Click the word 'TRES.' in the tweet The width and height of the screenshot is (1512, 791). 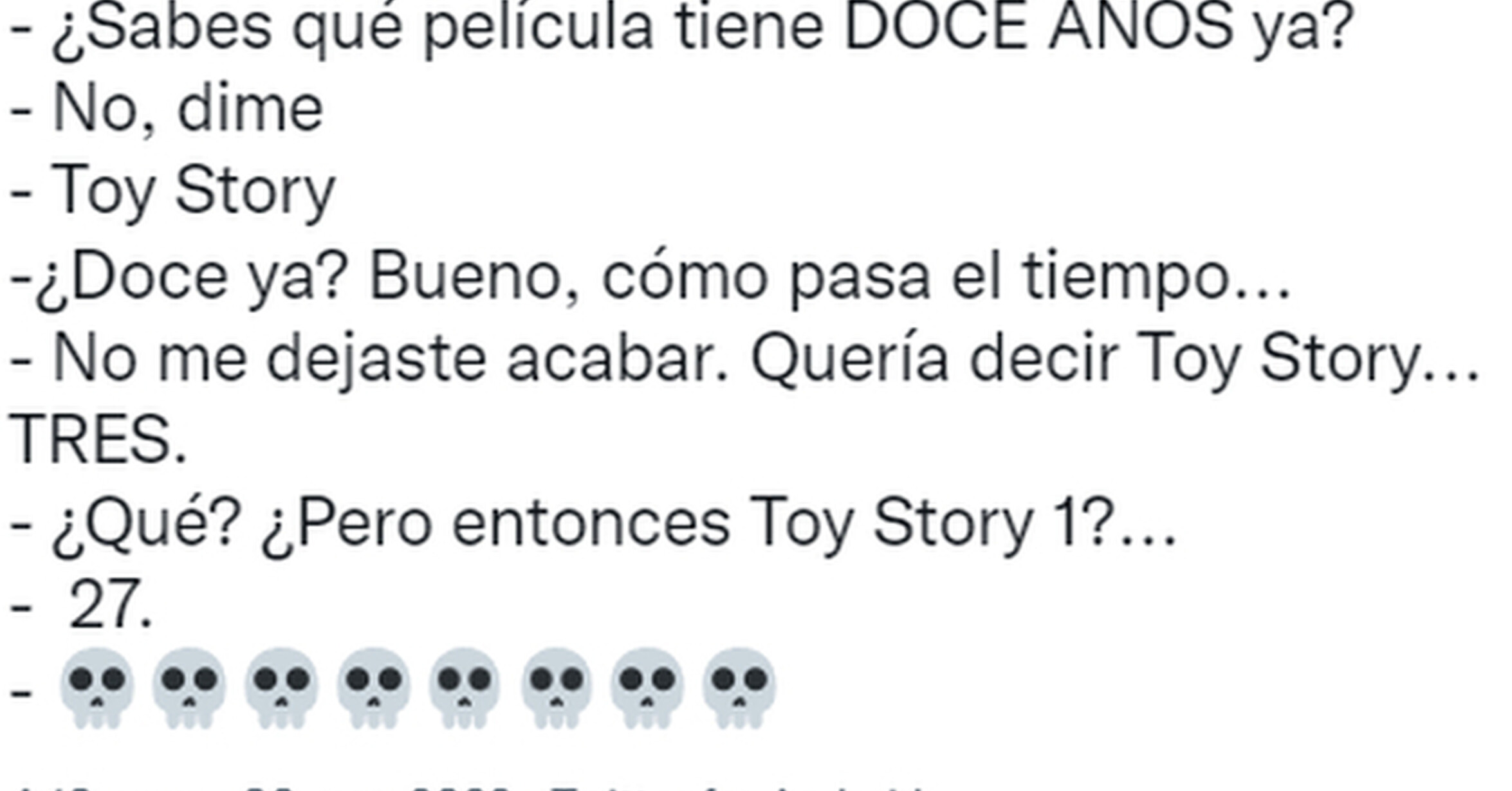tap(98, 441)
